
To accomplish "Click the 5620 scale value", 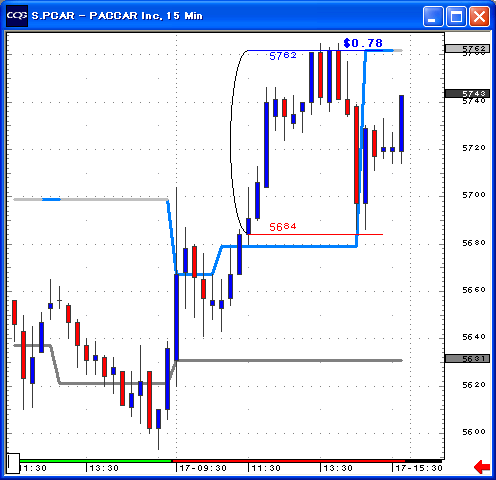I will click(474, 385).
